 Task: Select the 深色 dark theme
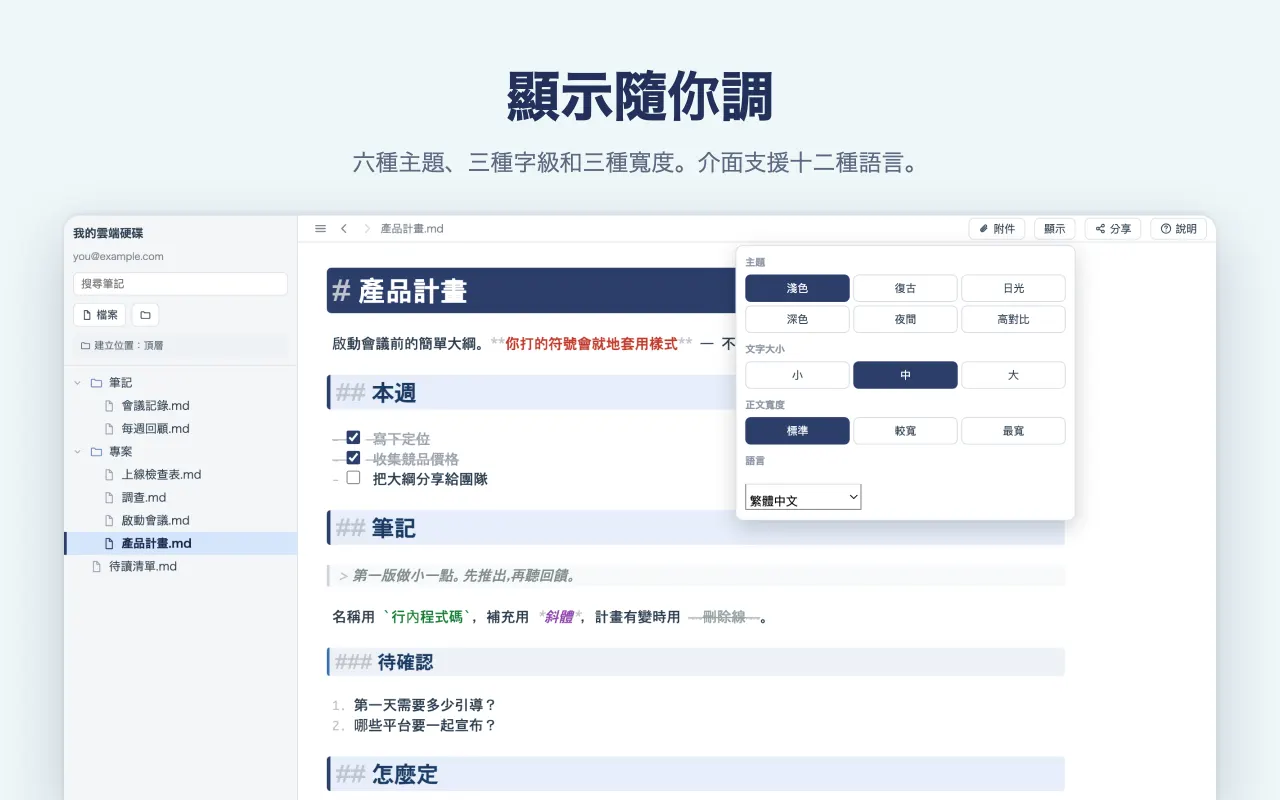coord(797,319)
